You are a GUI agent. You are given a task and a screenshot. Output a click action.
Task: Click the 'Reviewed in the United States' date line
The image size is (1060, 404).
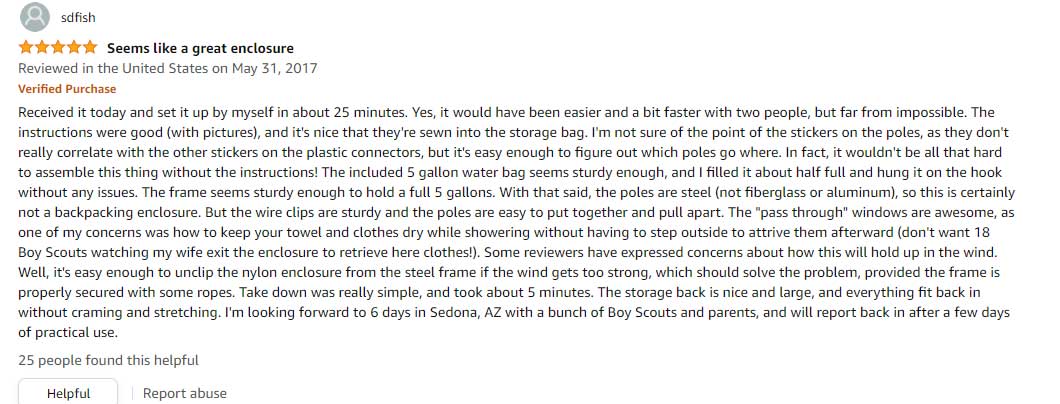click(168, 68)
